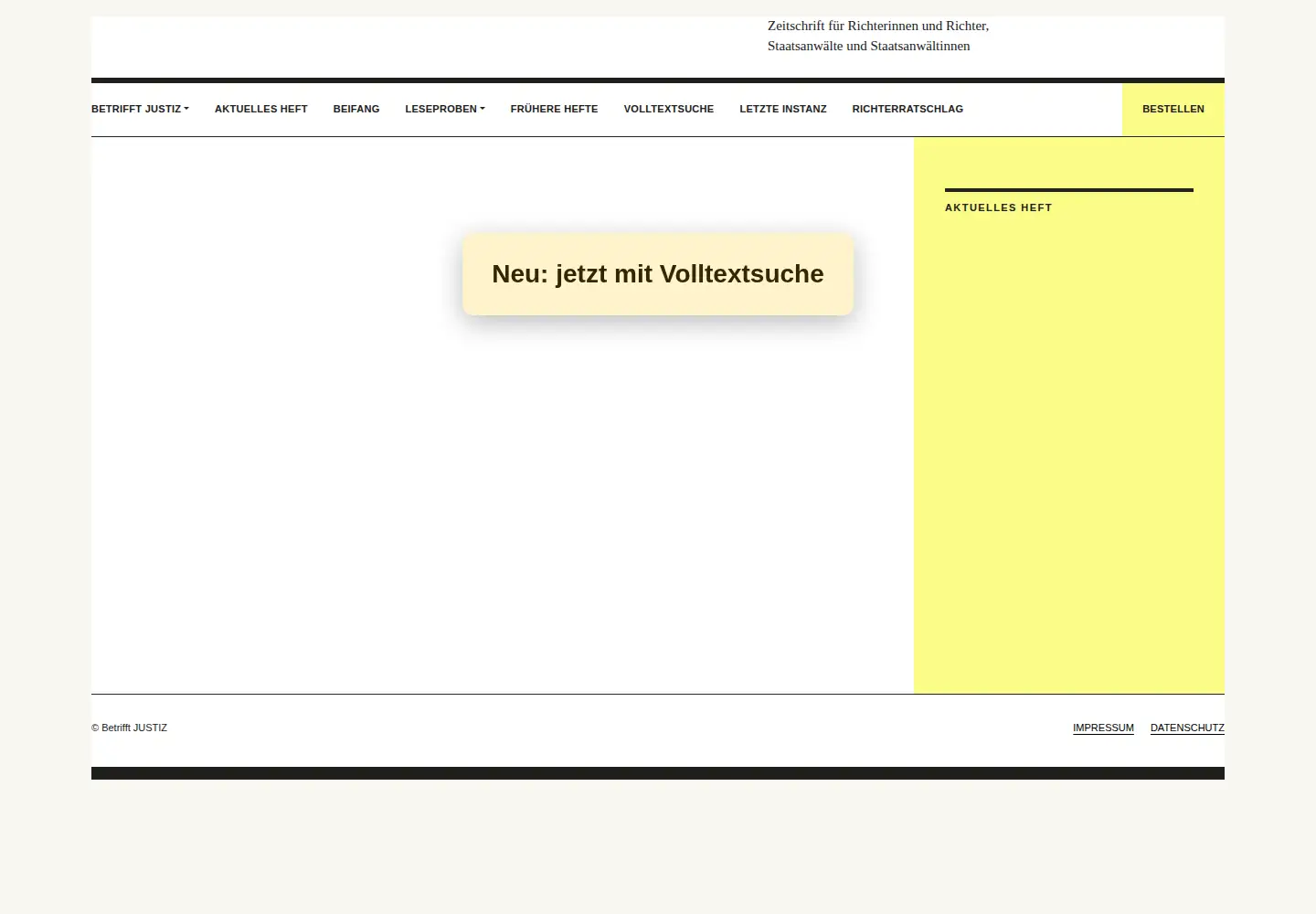Viewport: 1316px width, 914px height.
Task: Open the Impressum footer link
Action: [1103, 728]
